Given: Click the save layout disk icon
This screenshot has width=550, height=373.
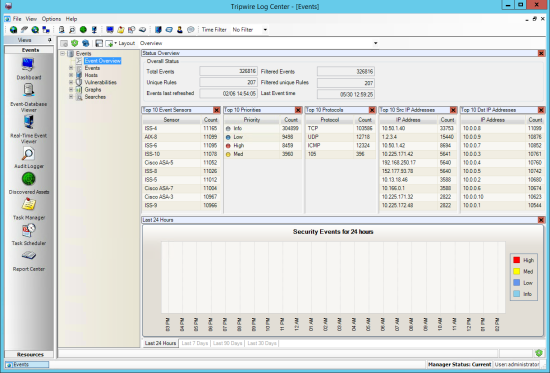Looking at the screenshot, I should coord(99,43).
